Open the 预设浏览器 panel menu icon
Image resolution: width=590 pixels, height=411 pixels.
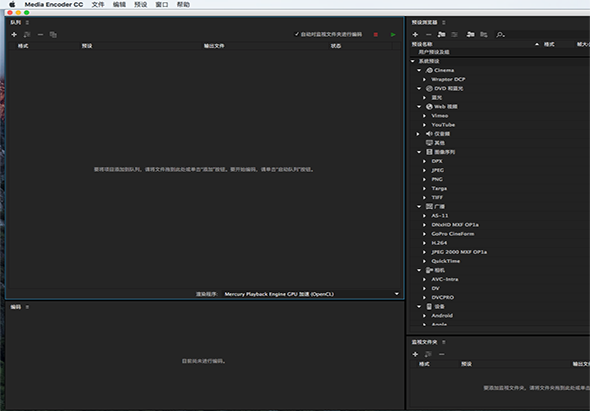(x=444, y=23)
